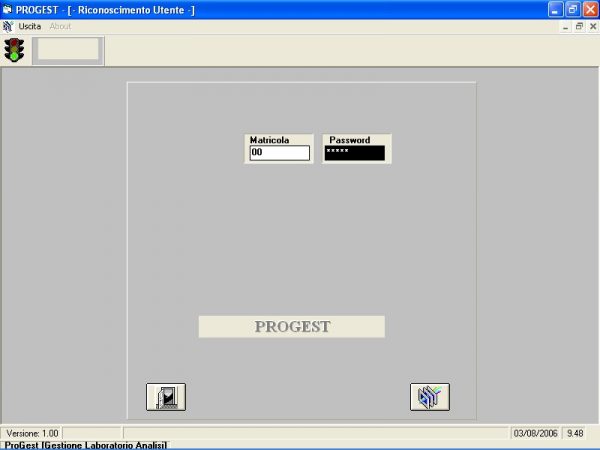Click the Password label

349,140
